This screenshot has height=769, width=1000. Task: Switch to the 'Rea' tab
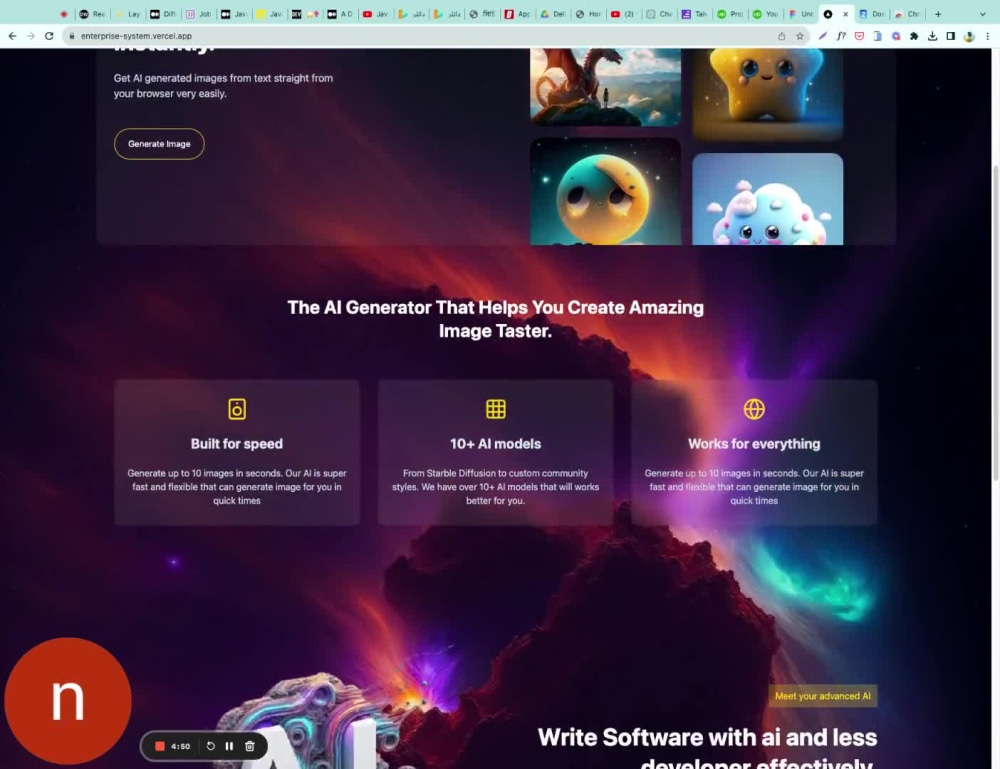tap(92, 14)
